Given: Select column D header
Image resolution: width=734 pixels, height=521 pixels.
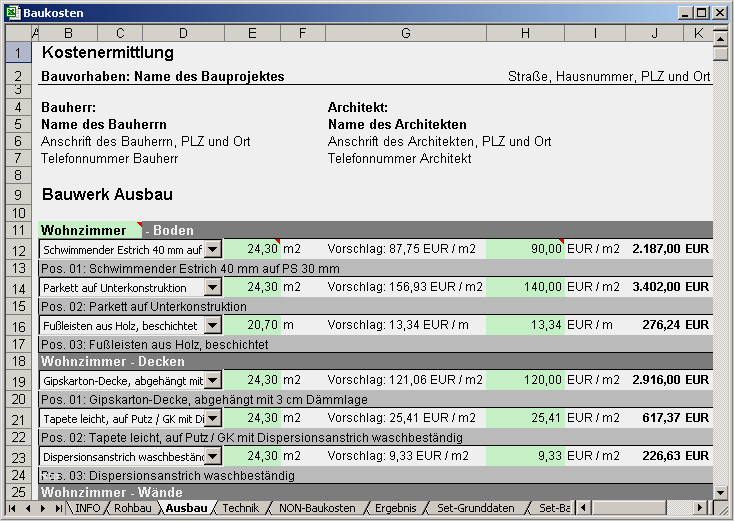Looking at the screenshot, I should 184,33.
